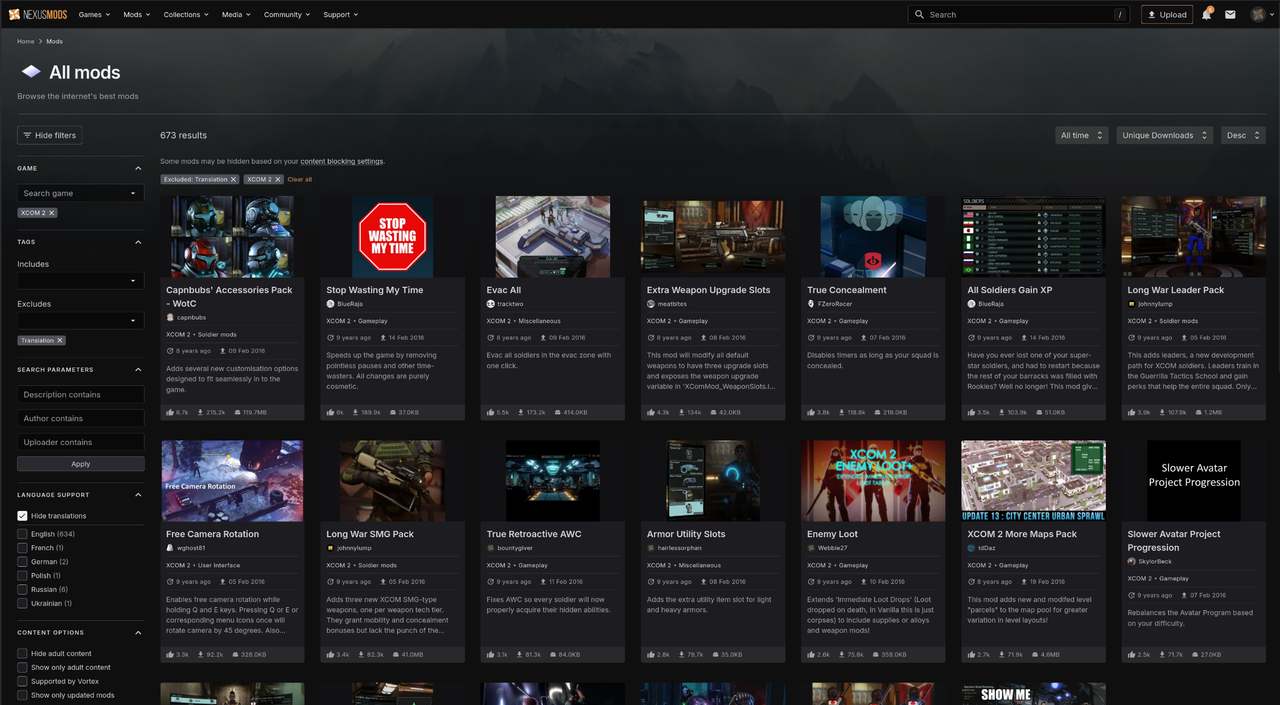
Task: Click the Hide filters button
Action: pyautogui.click(x=49, y=135)
